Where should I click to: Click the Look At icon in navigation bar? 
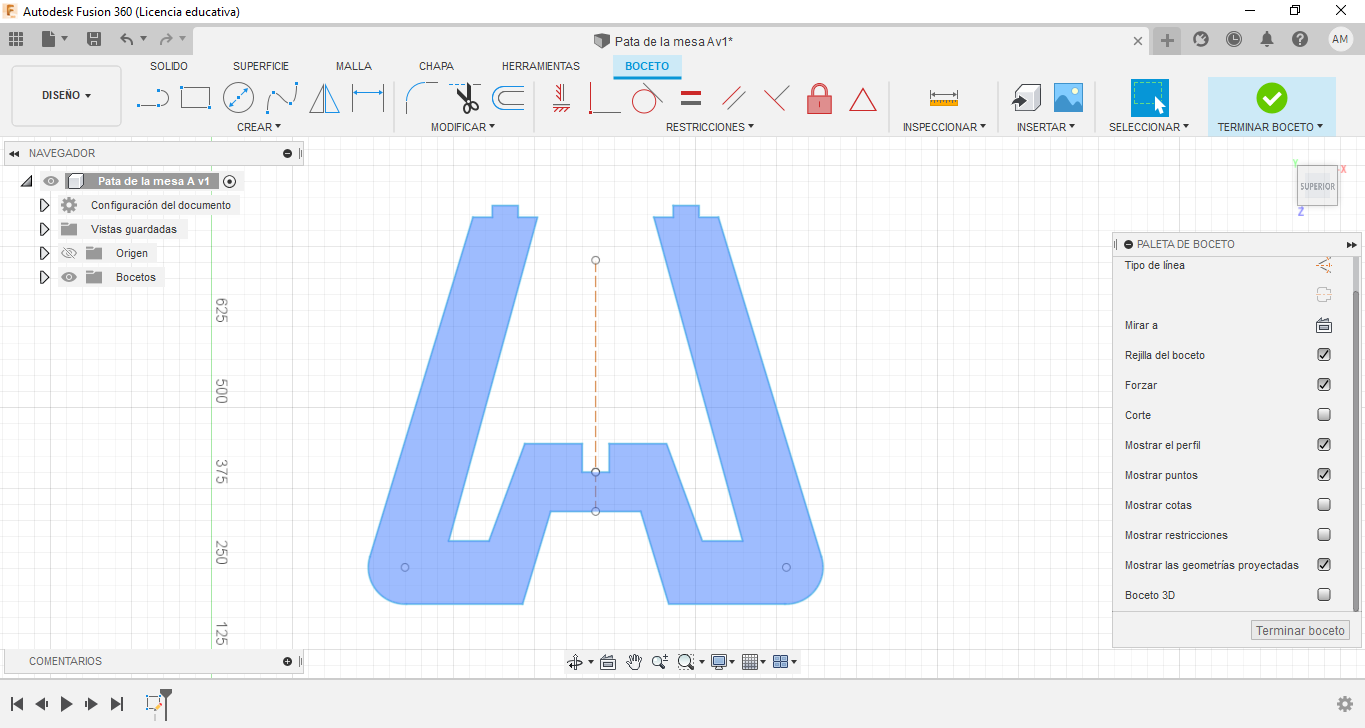(x=607, y=662)
